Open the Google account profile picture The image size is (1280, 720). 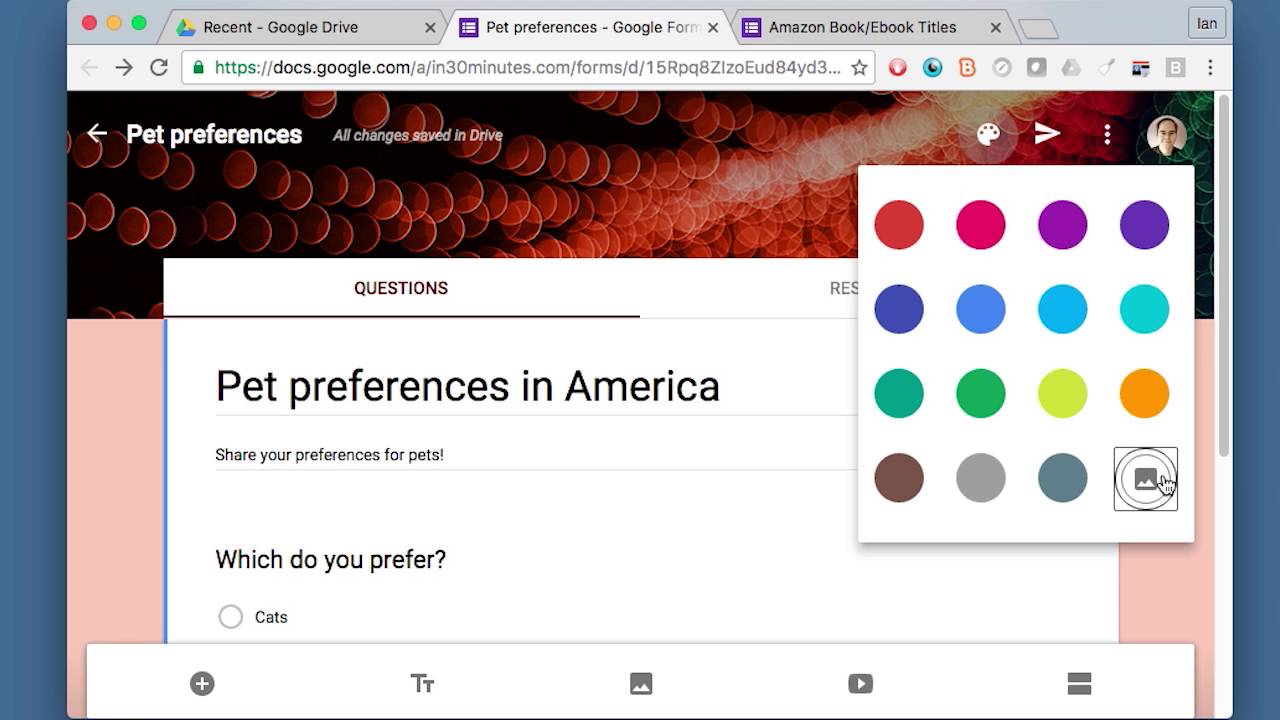click(1166, 134)
